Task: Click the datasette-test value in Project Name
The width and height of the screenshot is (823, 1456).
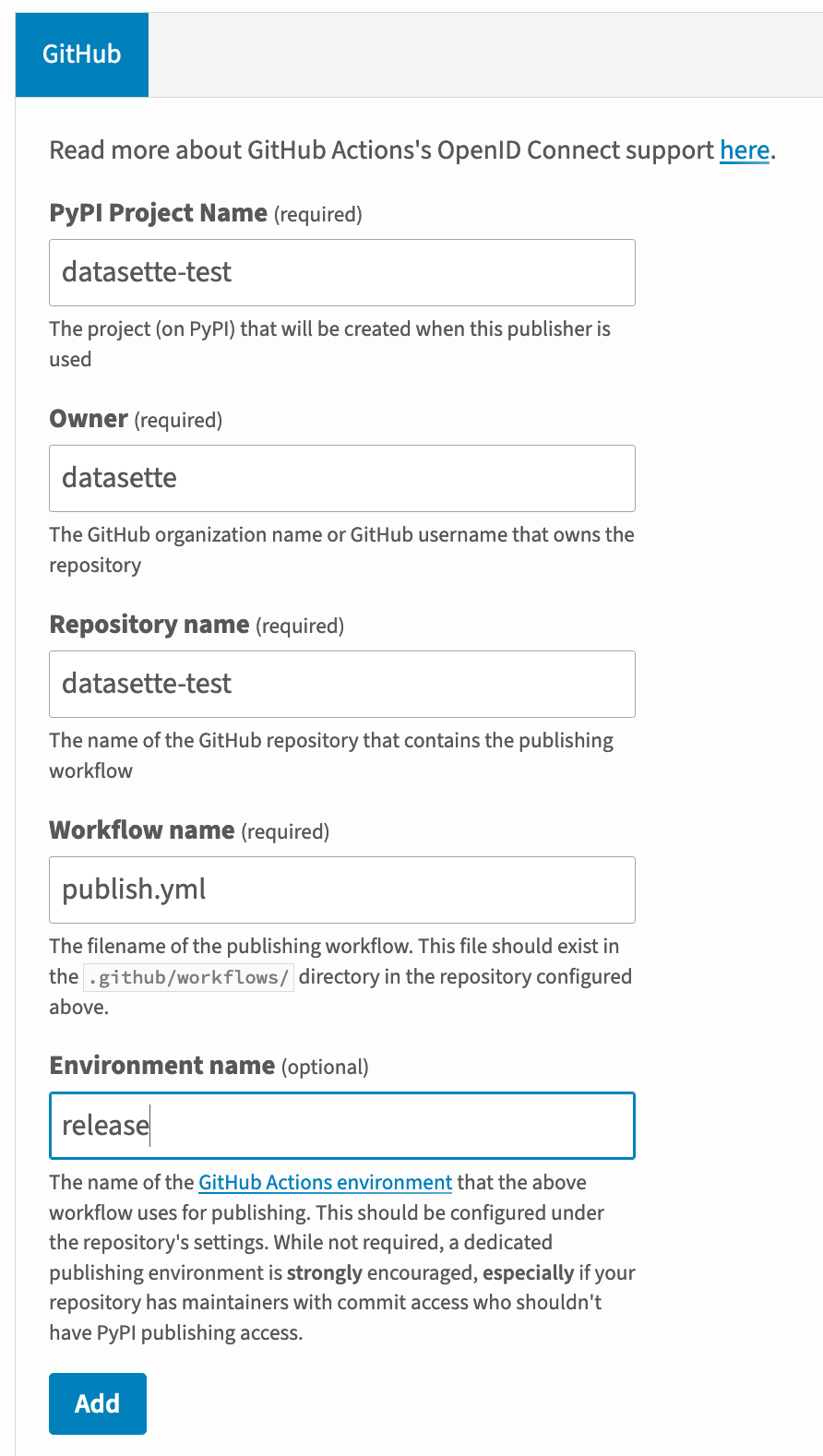Action: tap(145, 272)
